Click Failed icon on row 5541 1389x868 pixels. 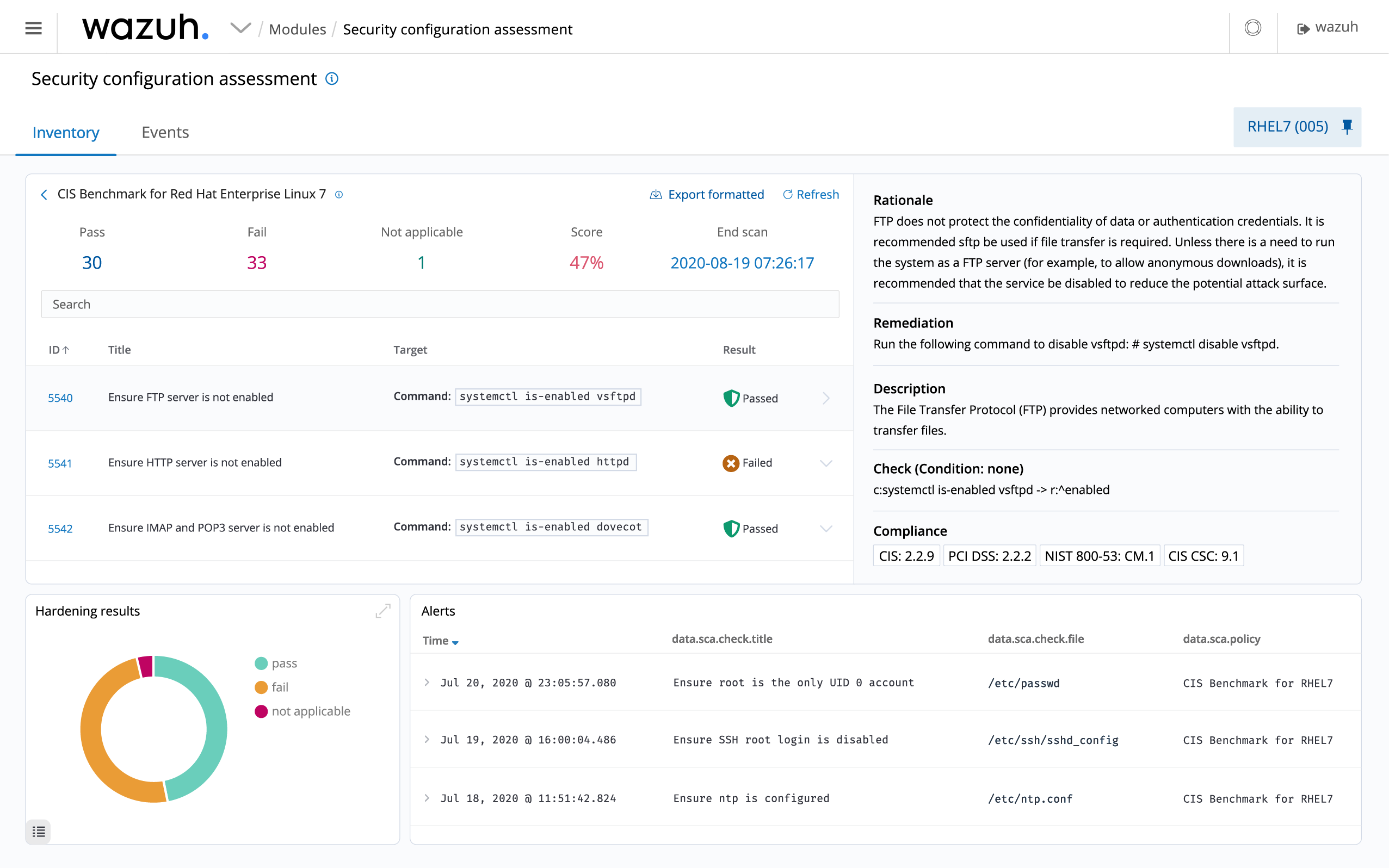(731, 463)
